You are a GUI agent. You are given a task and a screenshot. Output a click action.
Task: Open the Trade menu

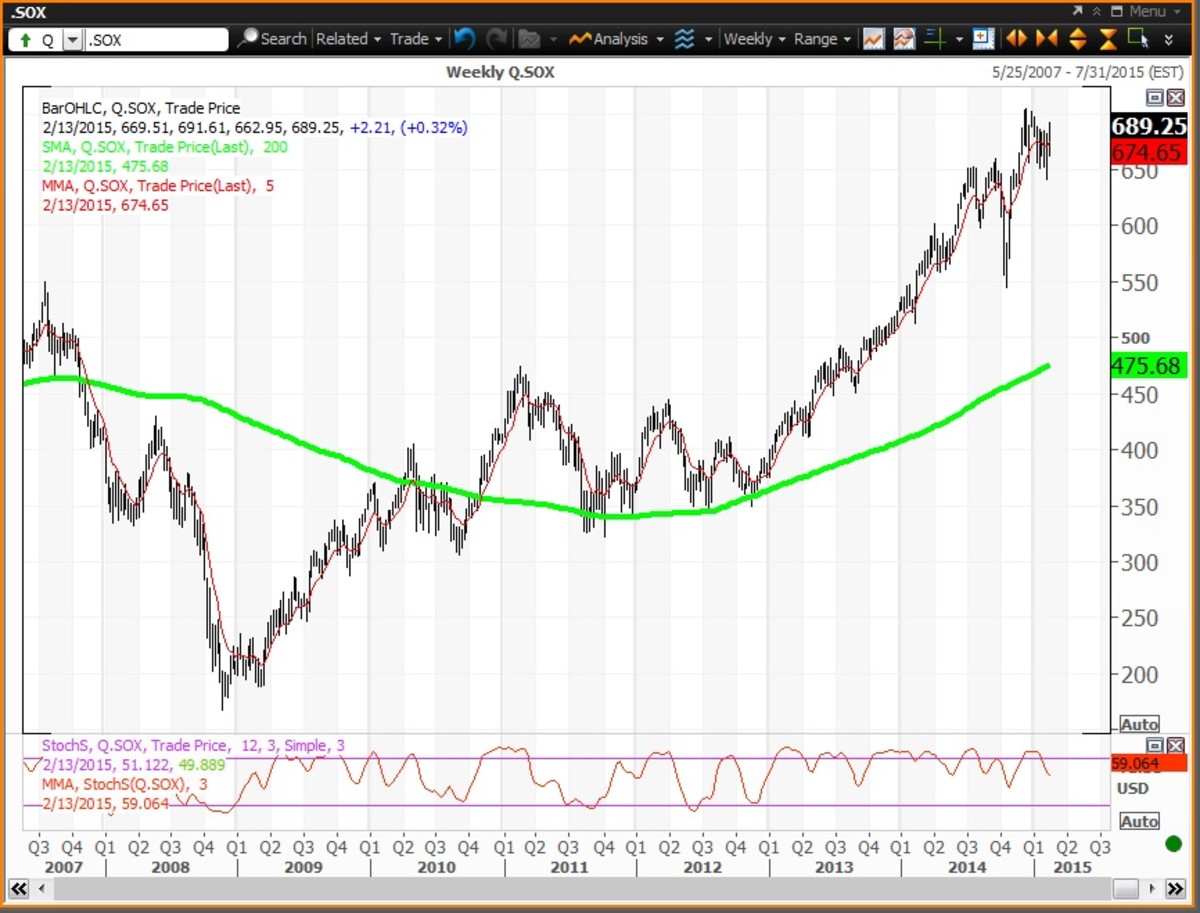click(x=415, y=39)
